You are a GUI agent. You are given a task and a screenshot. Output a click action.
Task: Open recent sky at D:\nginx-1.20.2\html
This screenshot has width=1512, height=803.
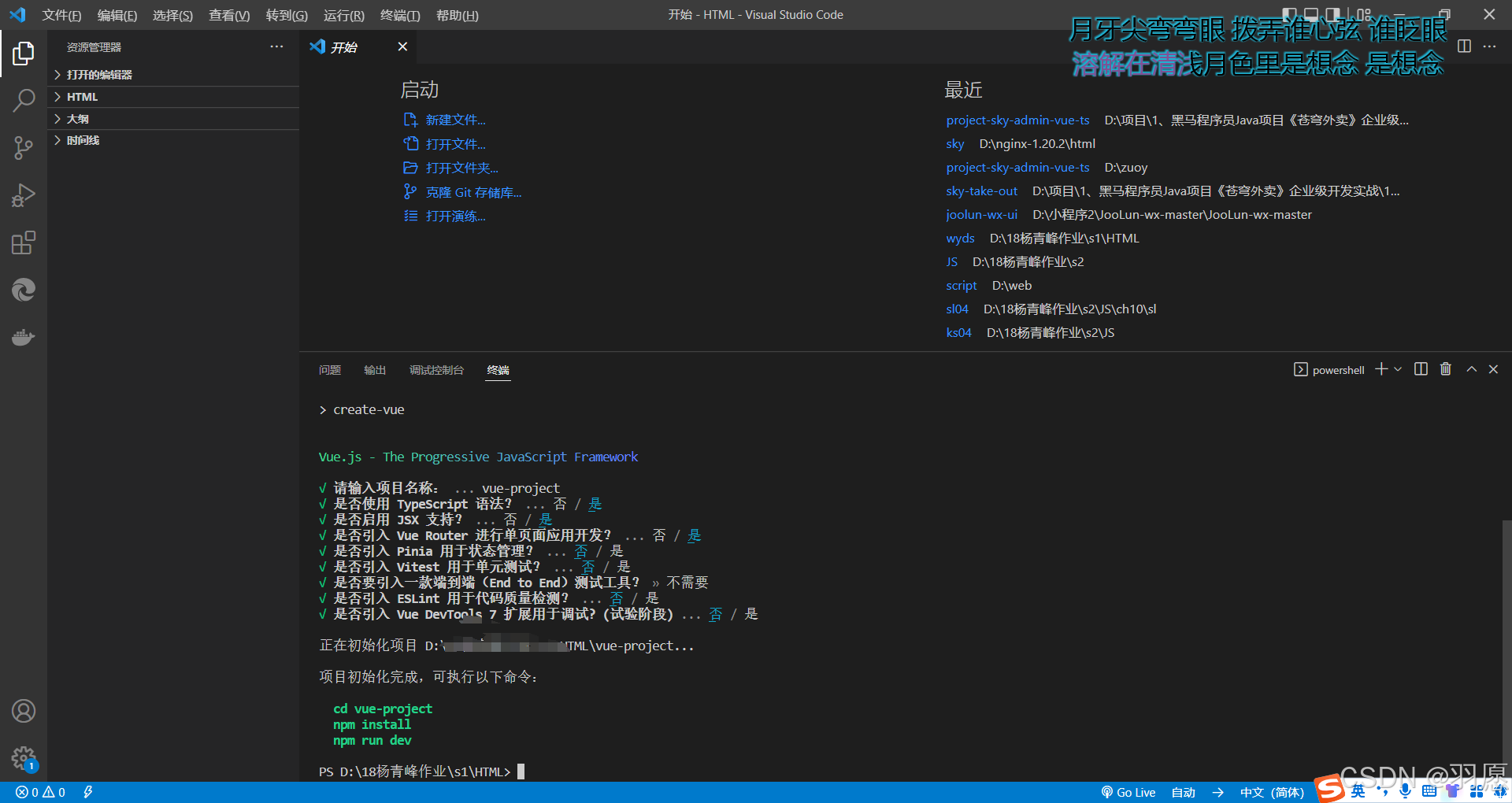[954, 144]
